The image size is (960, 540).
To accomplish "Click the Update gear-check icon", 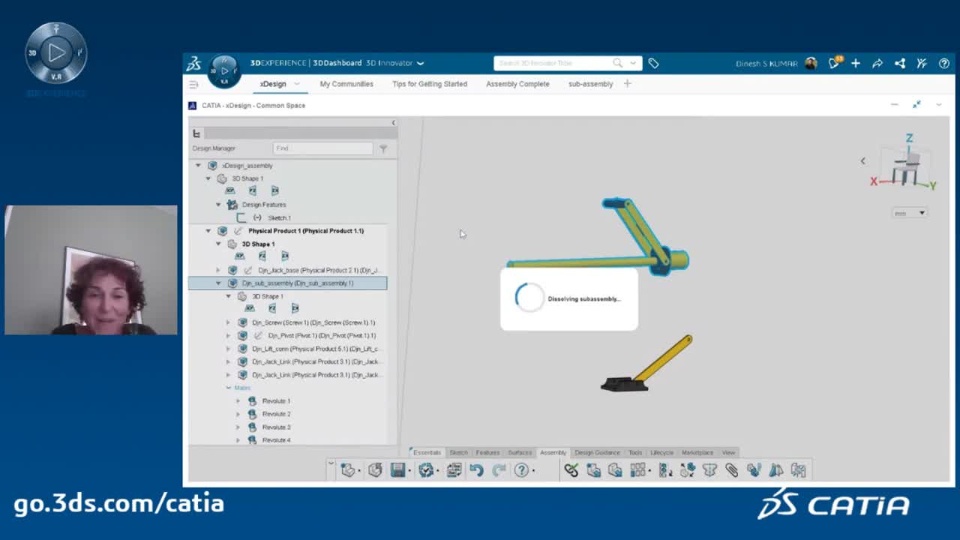I will (x=426, y=470).
